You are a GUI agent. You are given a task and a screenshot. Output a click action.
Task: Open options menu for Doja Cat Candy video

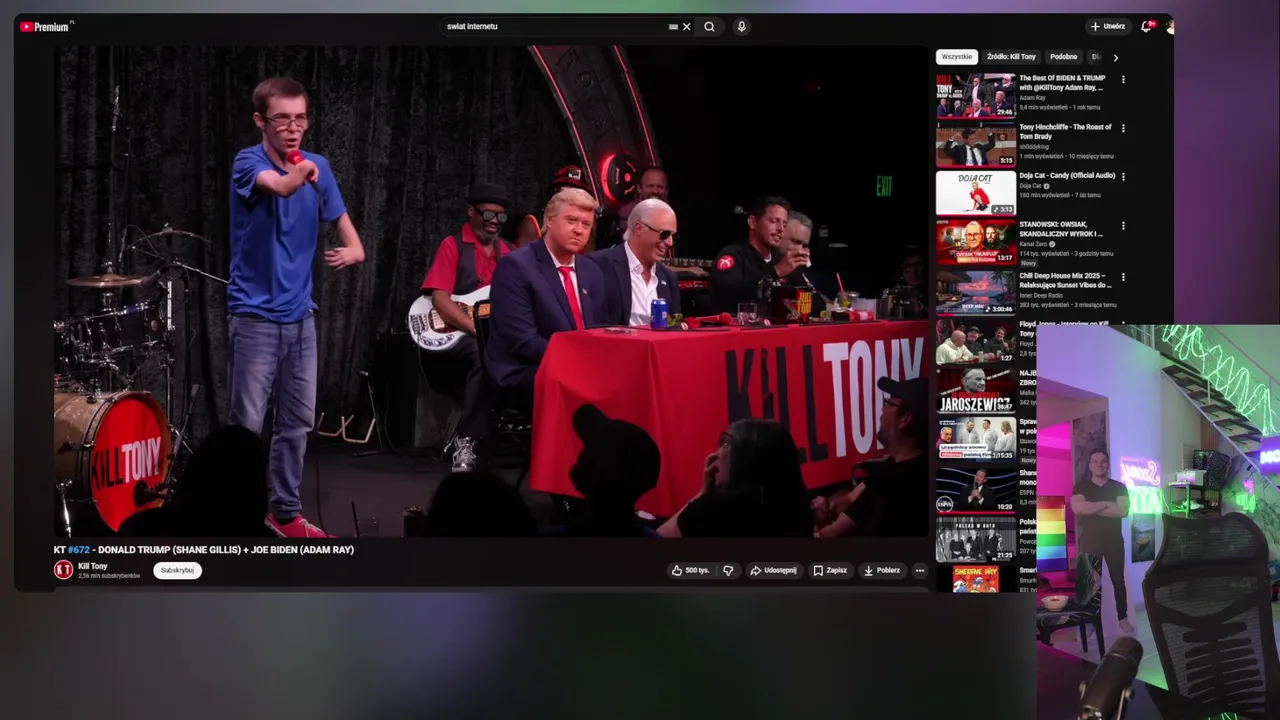click(x=1123, y=177)
